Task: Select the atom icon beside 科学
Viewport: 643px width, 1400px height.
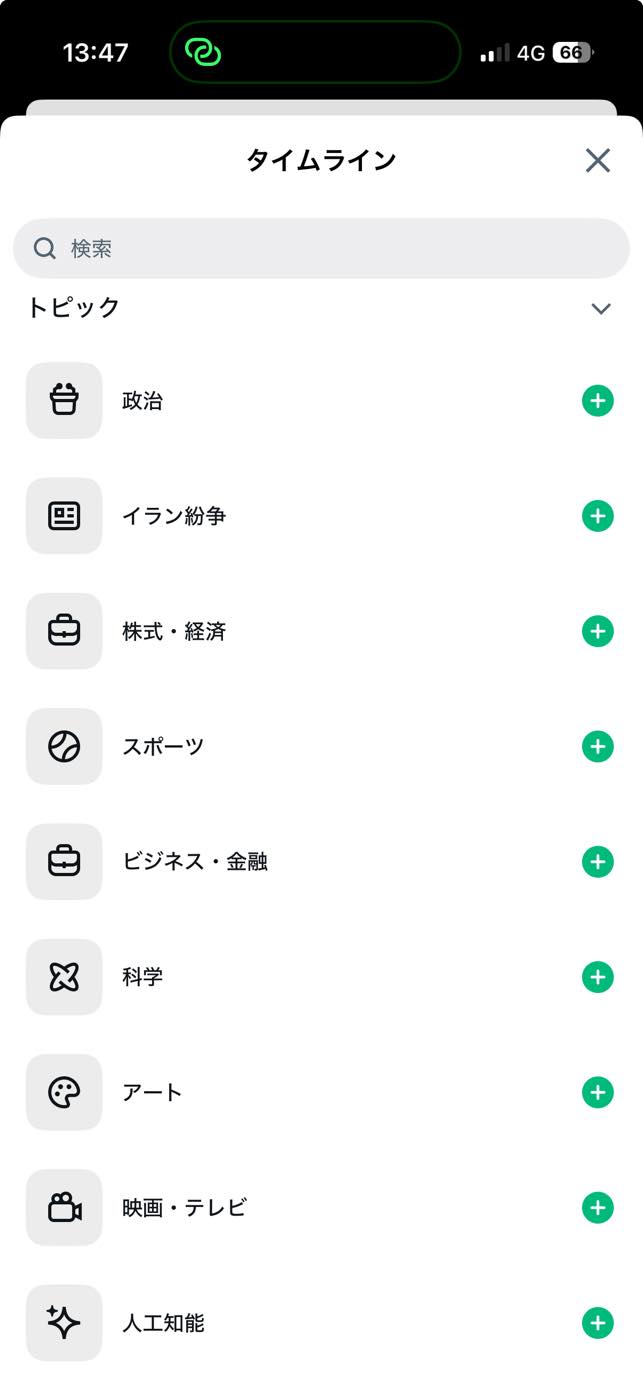Action: tap(63, 977)
